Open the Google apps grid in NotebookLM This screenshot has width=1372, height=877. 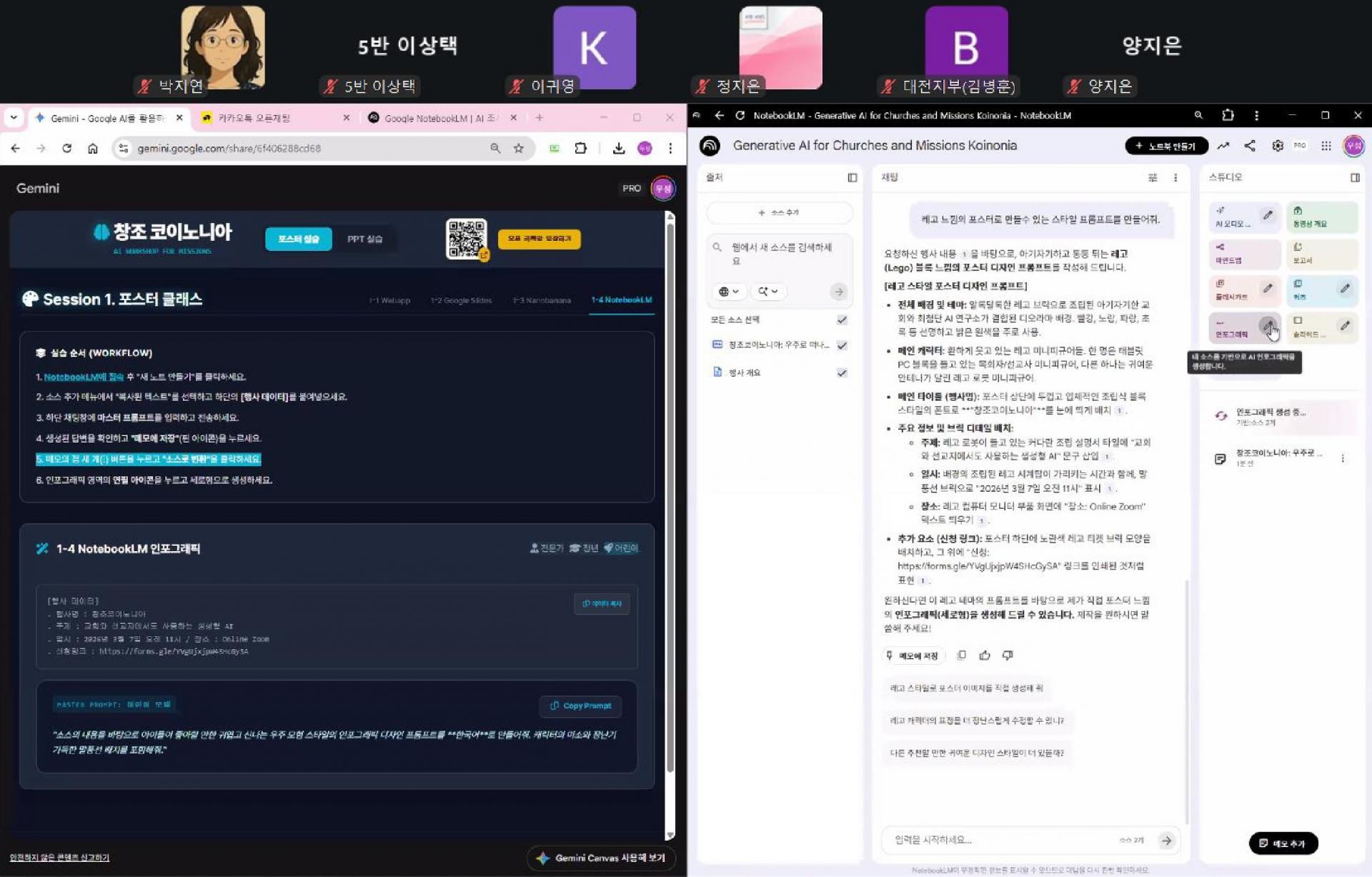pos(1326,146)
